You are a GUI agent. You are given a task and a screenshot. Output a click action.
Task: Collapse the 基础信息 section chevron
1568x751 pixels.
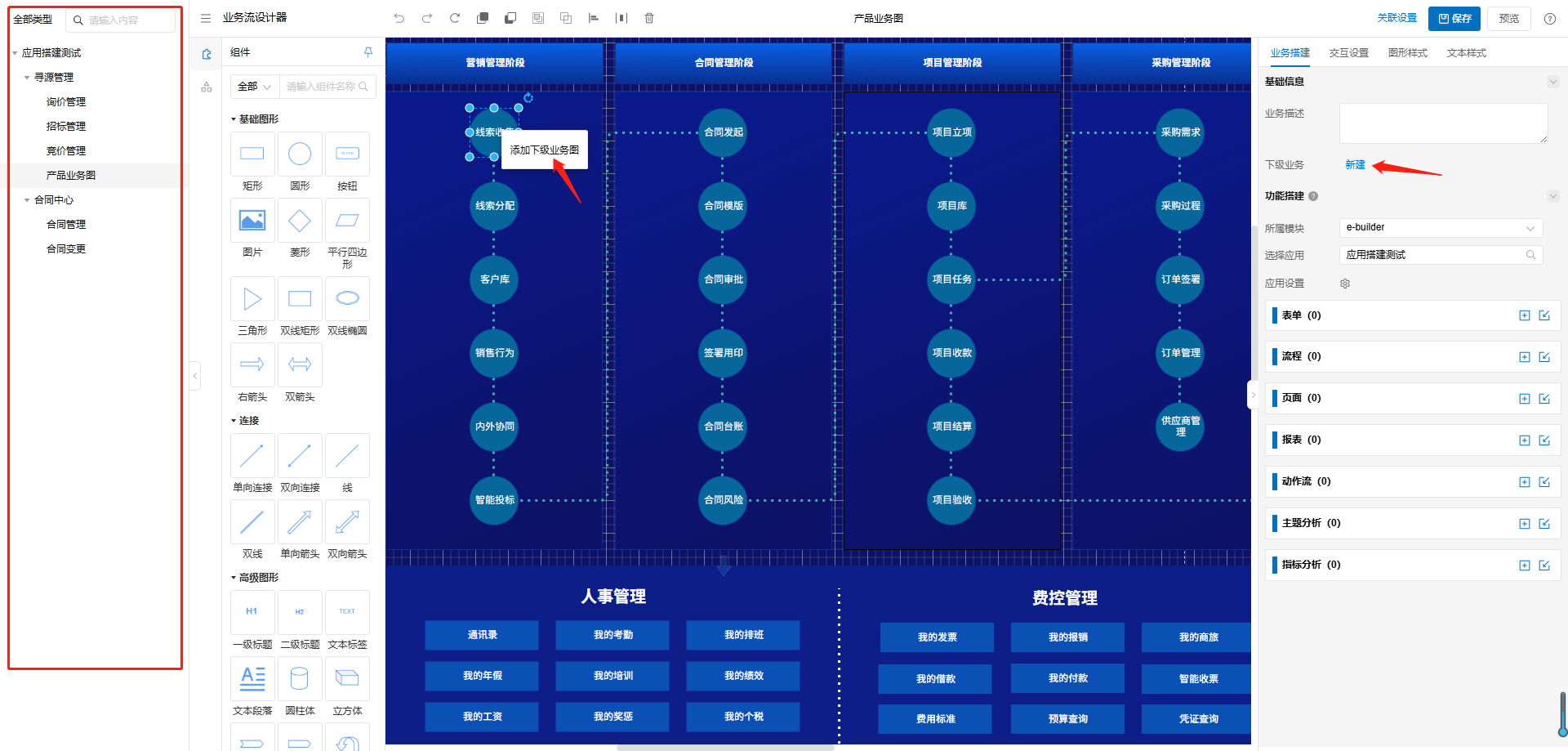[1552, 82]
